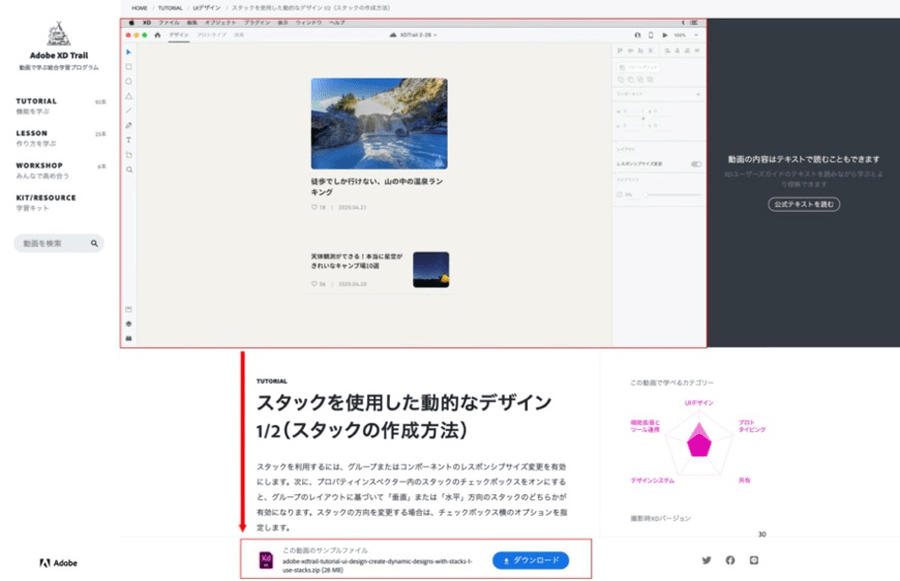Open the XD application menu
The width and height of the screenshot is (900, 581).
point(146,23)
